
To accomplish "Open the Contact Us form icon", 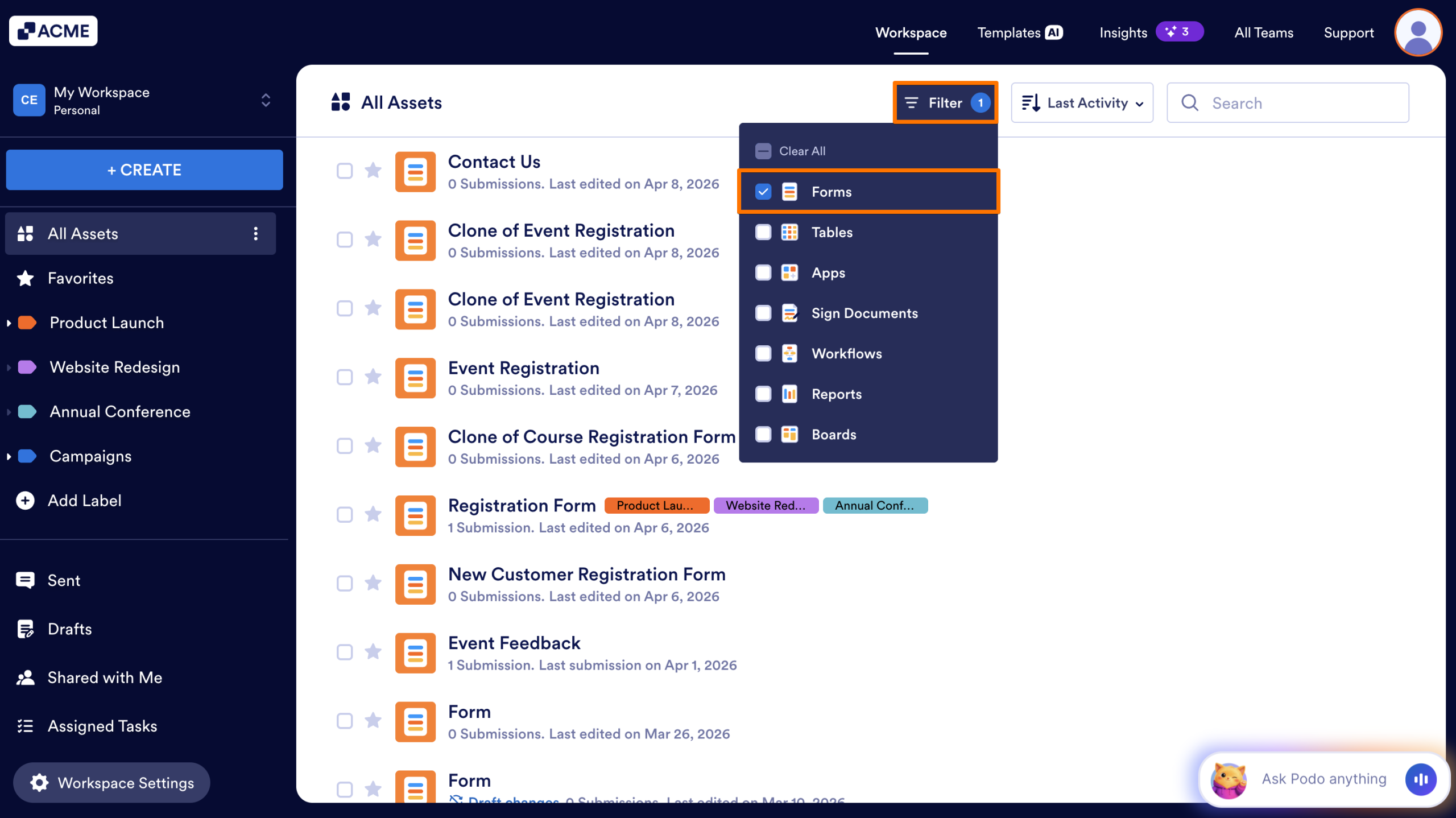I will coord(415,172).
